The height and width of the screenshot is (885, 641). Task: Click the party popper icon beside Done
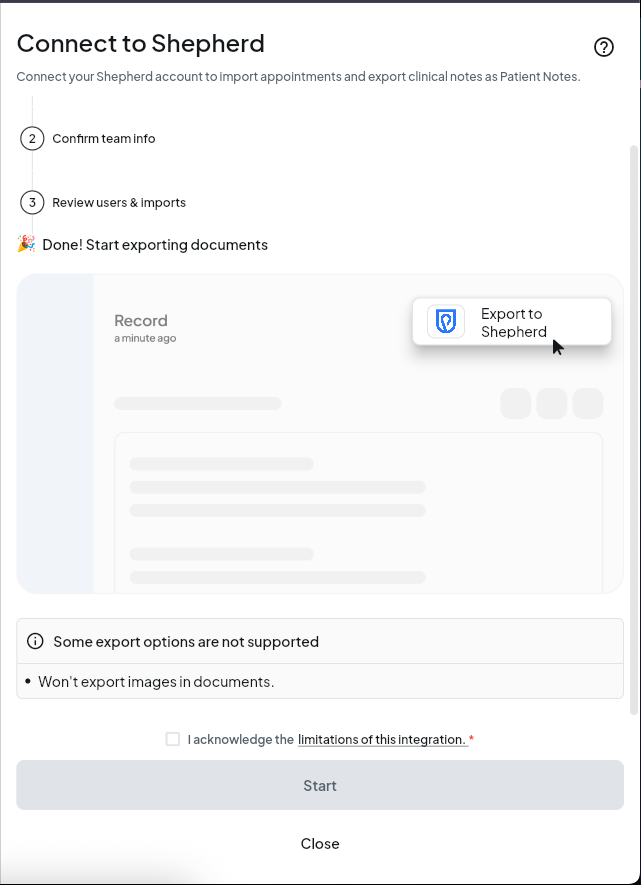pos(27,244)
